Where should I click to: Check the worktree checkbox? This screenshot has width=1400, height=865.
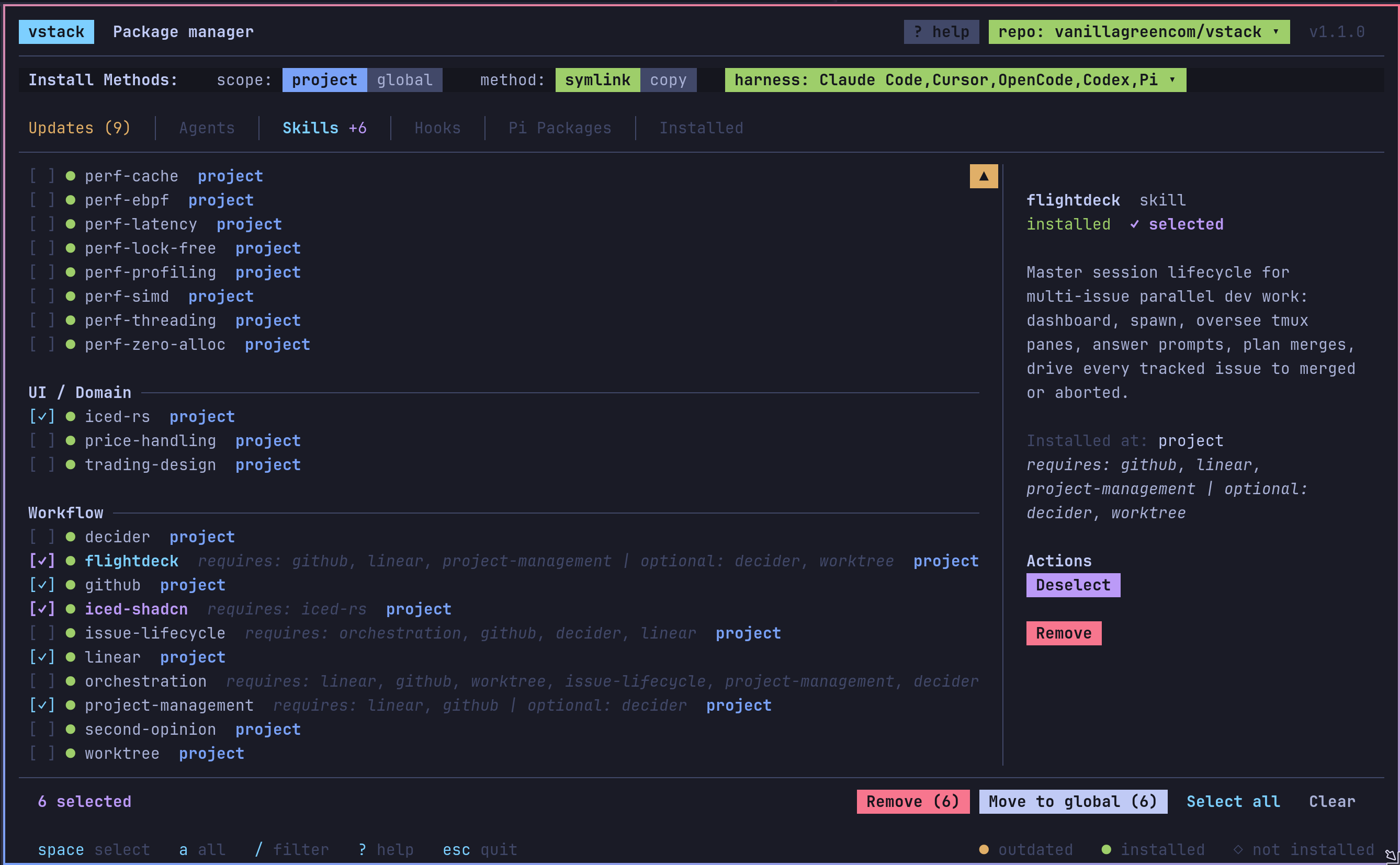coord(42,754)
